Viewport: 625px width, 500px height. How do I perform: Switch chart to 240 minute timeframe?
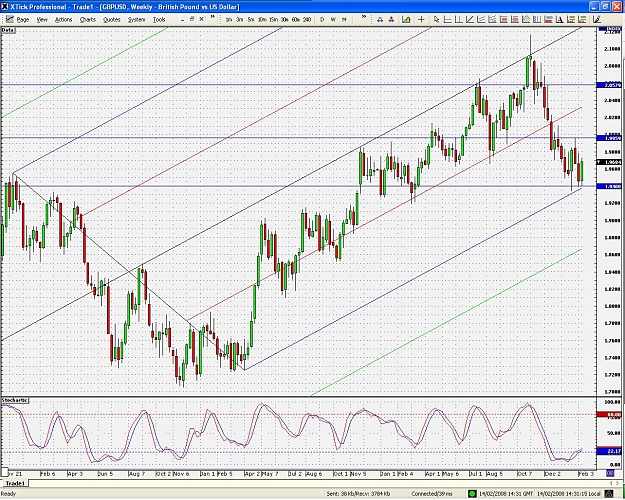[307, 19]
